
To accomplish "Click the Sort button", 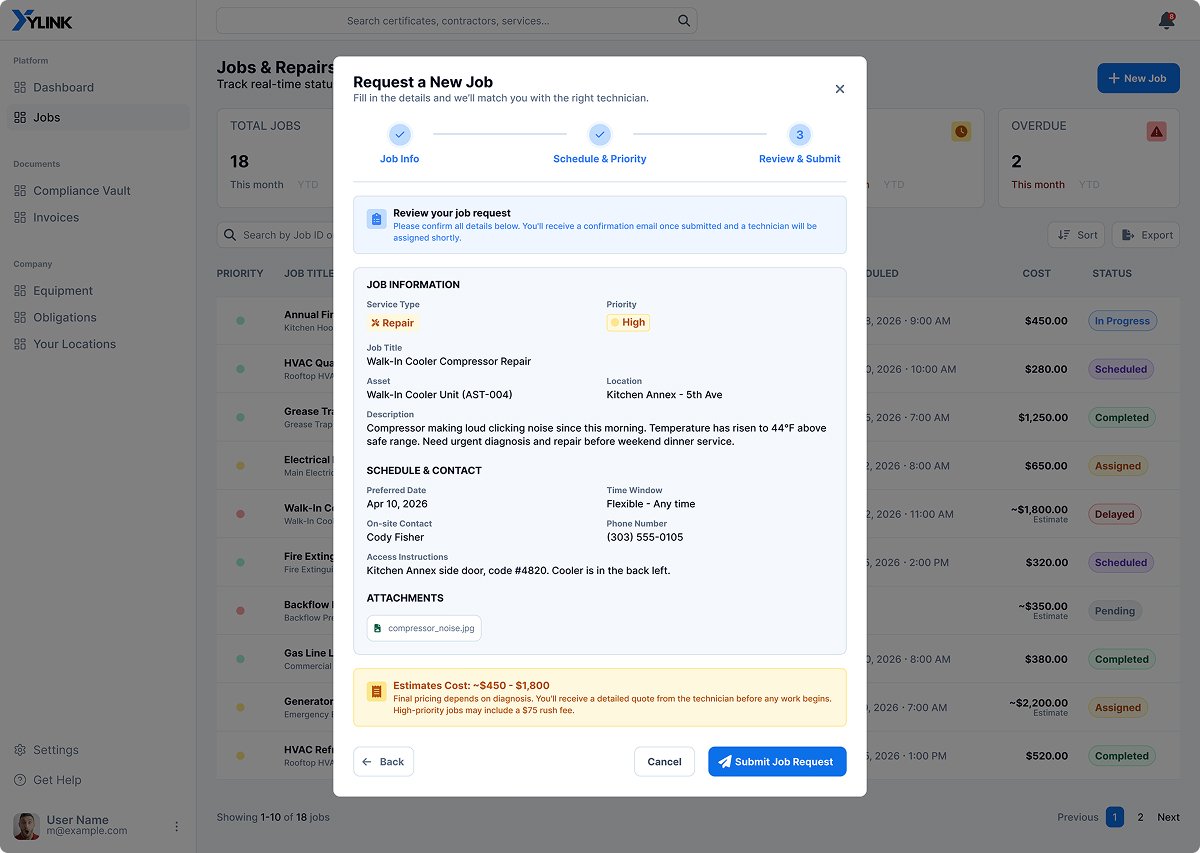I will (1077, 235).
